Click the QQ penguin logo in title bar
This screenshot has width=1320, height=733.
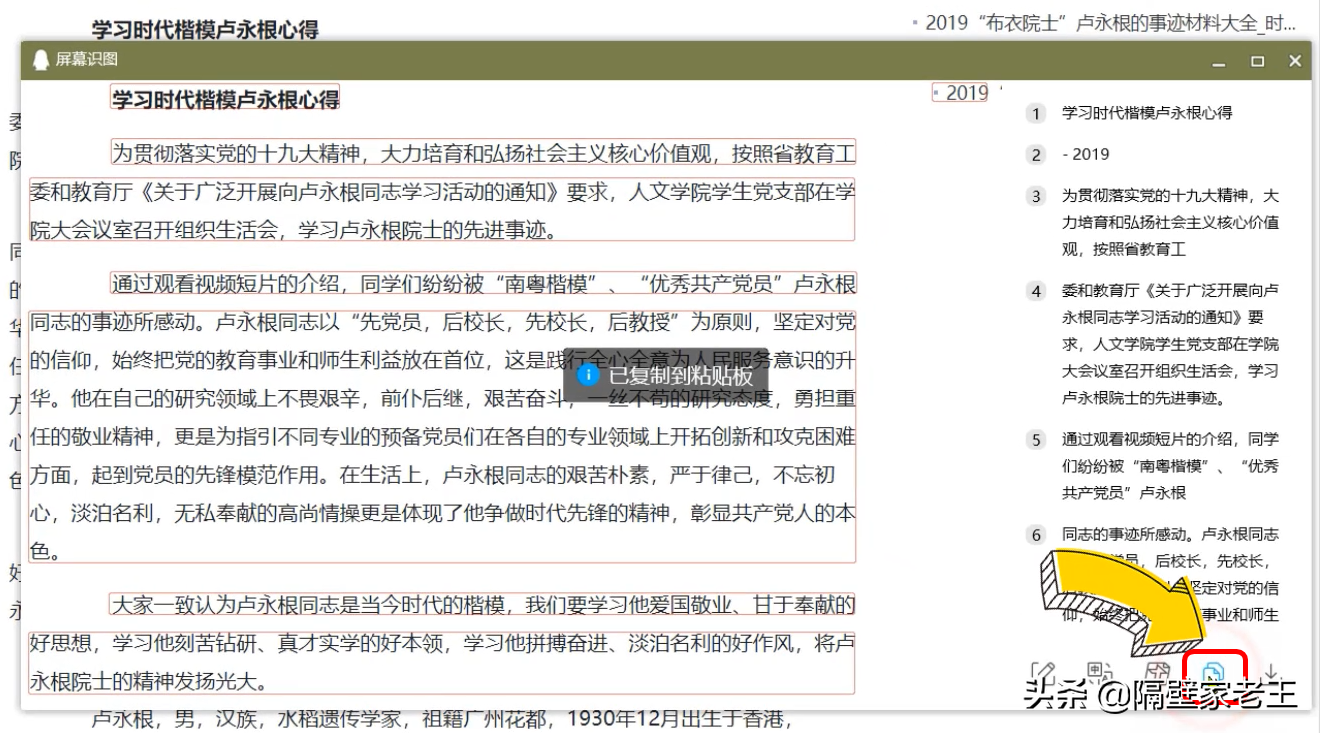tap(42, 61)
